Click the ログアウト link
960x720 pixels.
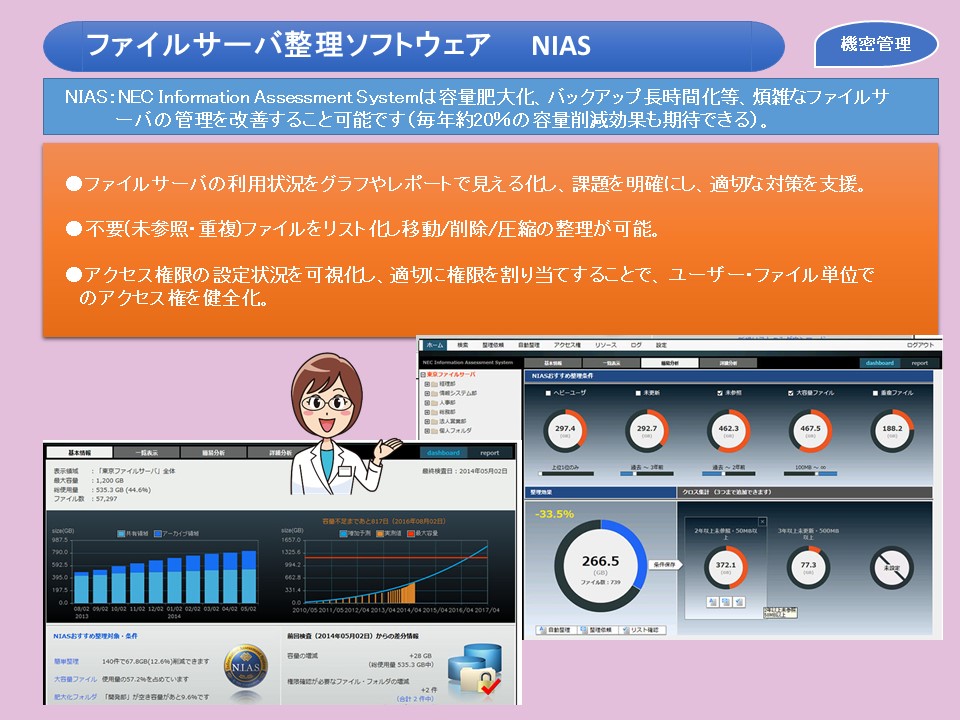[x=920, y=345]
